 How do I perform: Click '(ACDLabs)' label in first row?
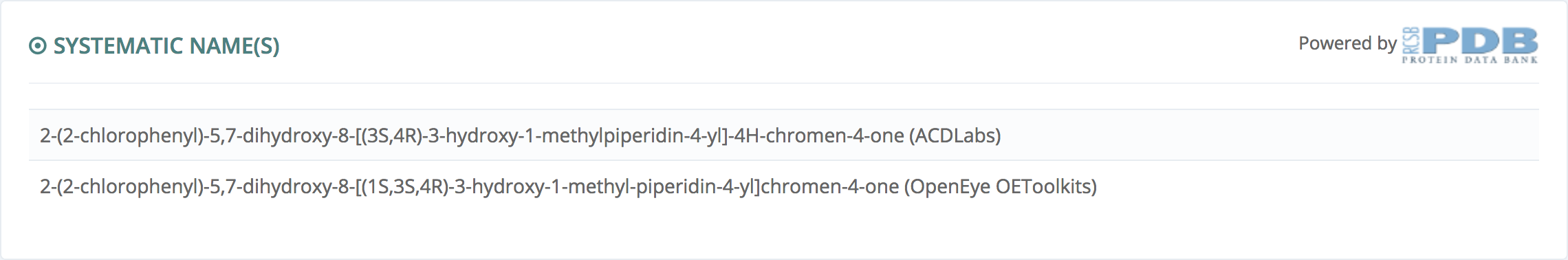(955, 136)
